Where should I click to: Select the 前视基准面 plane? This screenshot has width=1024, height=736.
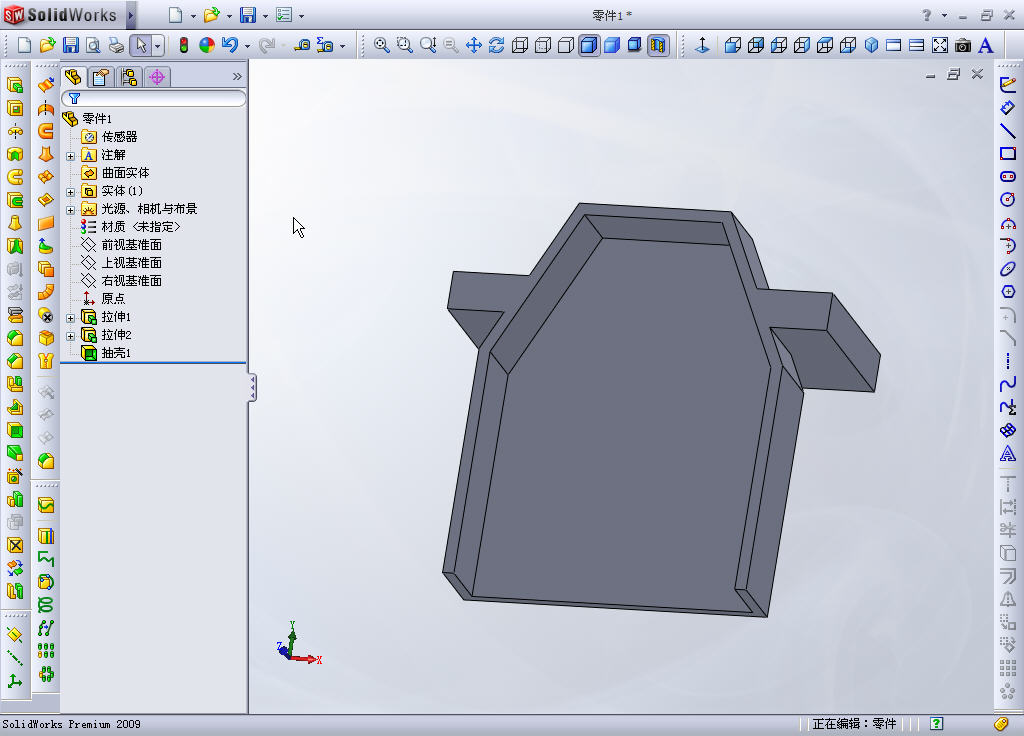coord(131,245)
